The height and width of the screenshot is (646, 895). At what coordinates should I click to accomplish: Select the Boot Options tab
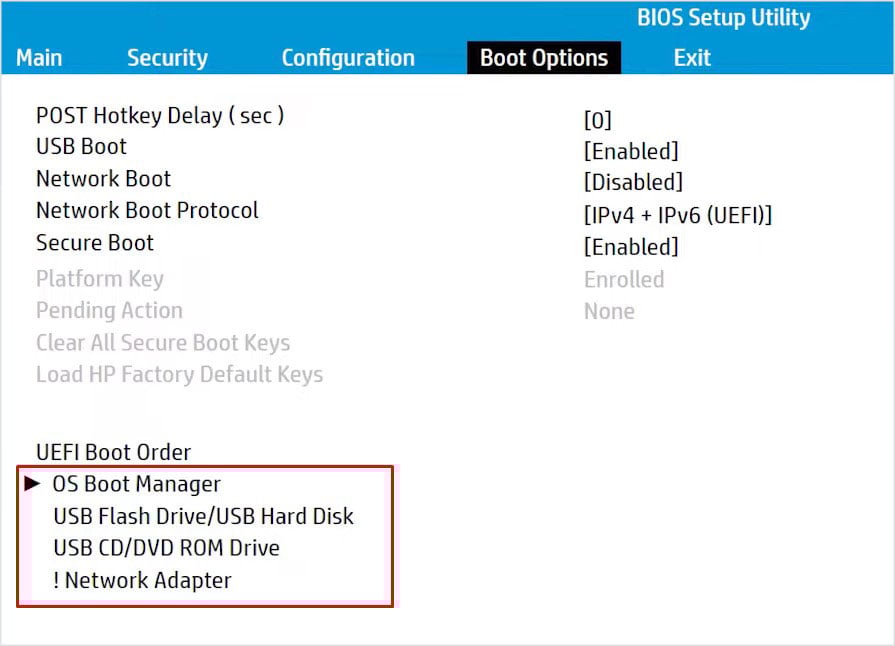pos(544,58)
